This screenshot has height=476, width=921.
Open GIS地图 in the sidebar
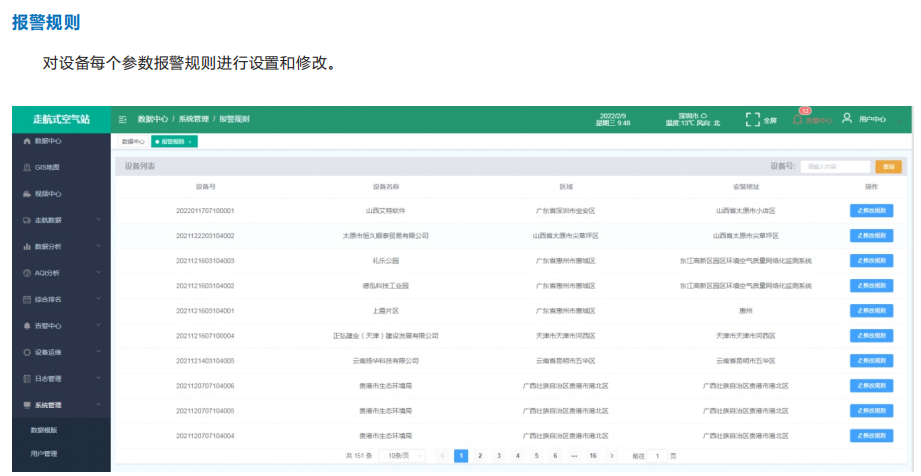coord(48,167)
